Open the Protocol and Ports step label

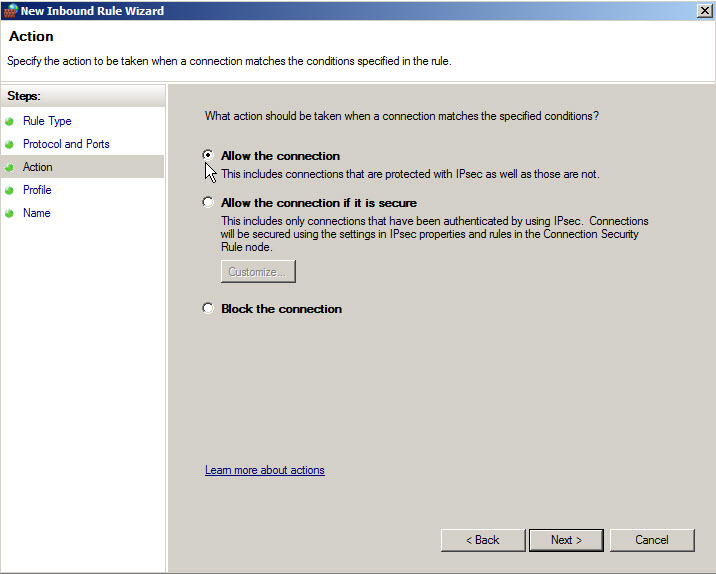[66, 144]
